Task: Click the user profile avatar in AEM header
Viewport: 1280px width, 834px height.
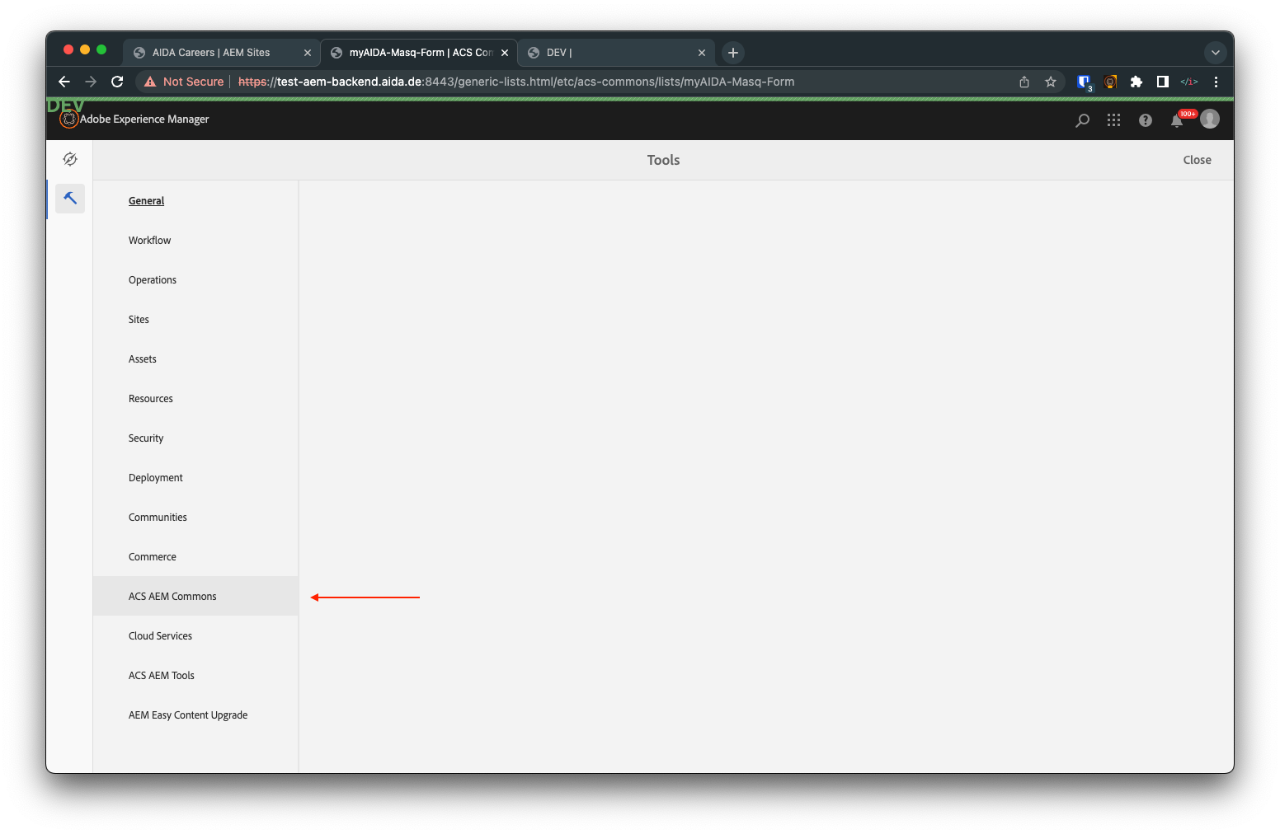Action: click(x=1210, y=119)
